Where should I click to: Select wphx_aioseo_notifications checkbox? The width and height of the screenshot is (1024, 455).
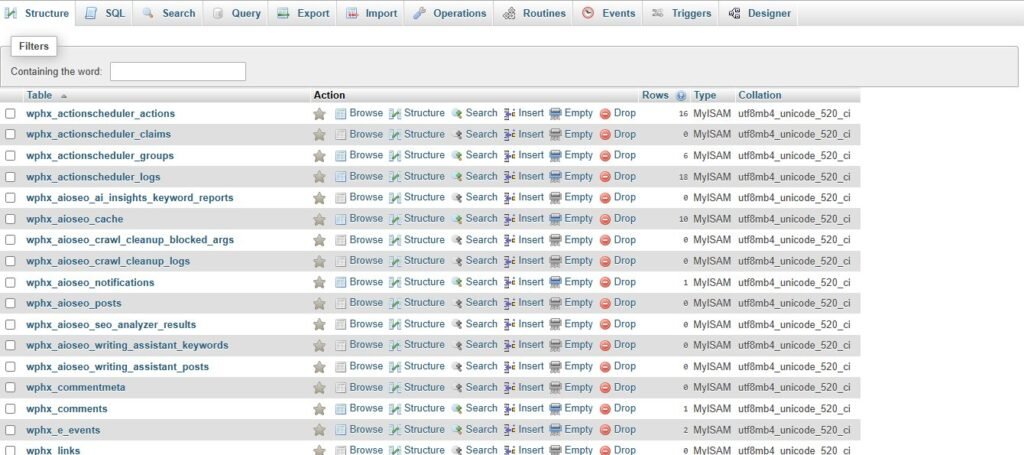[x=10, y=283]
